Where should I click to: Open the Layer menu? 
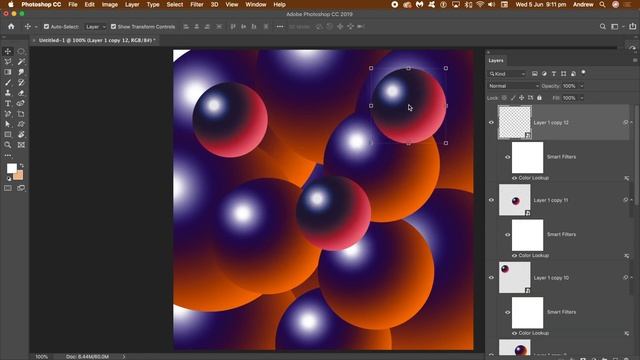click(x=132, y=4)
